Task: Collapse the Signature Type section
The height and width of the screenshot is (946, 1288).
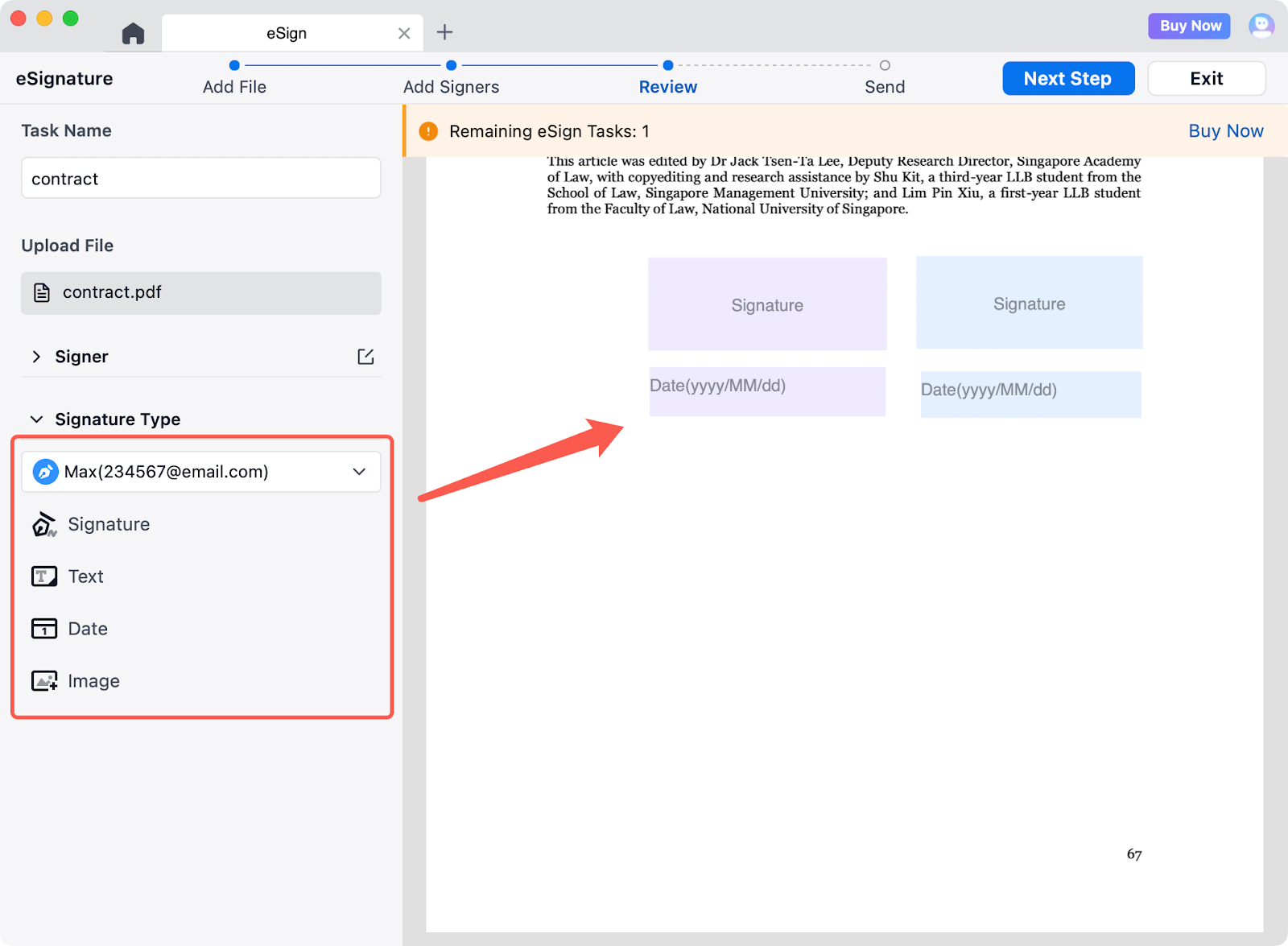Action: coord(36,419)
